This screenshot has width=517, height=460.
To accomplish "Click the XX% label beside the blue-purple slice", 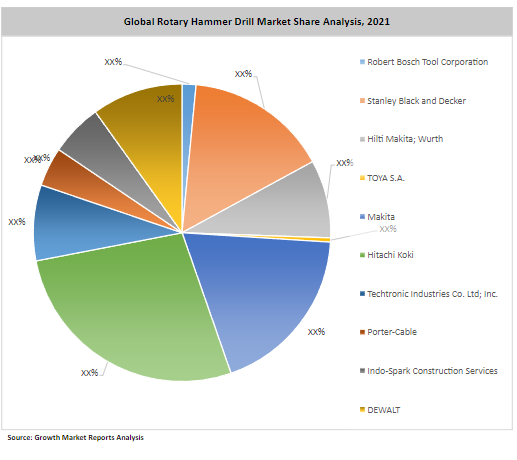I will (x=316, y=332).
